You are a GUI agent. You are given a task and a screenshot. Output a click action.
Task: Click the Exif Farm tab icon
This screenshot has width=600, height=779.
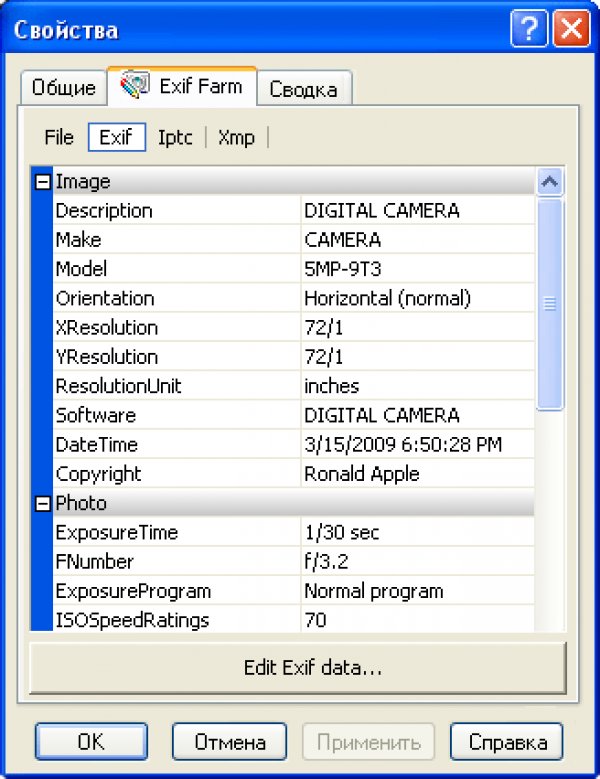(x=135, y=84)
